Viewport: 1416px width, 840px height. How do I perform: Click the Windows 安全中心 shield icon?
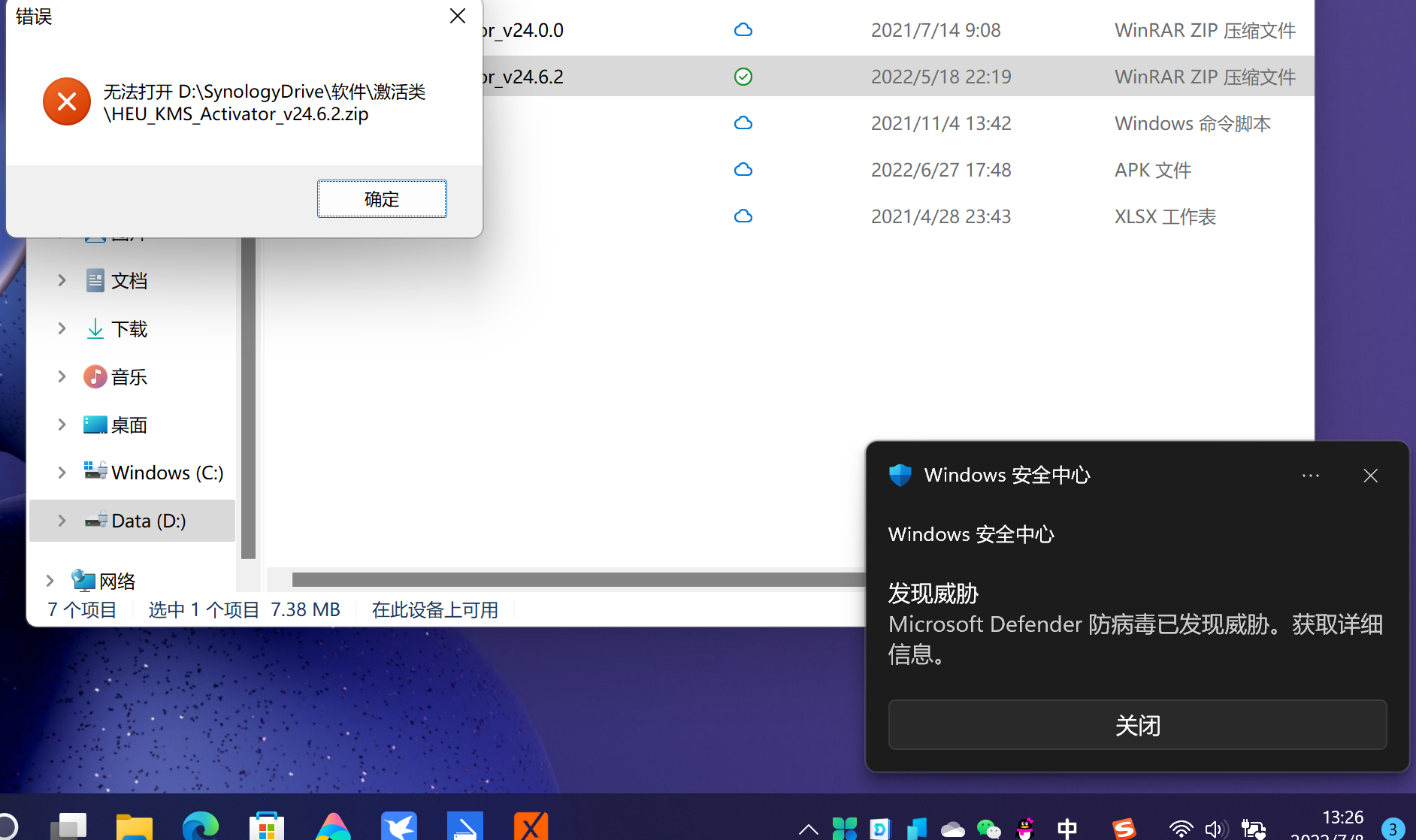coord(900,475)
